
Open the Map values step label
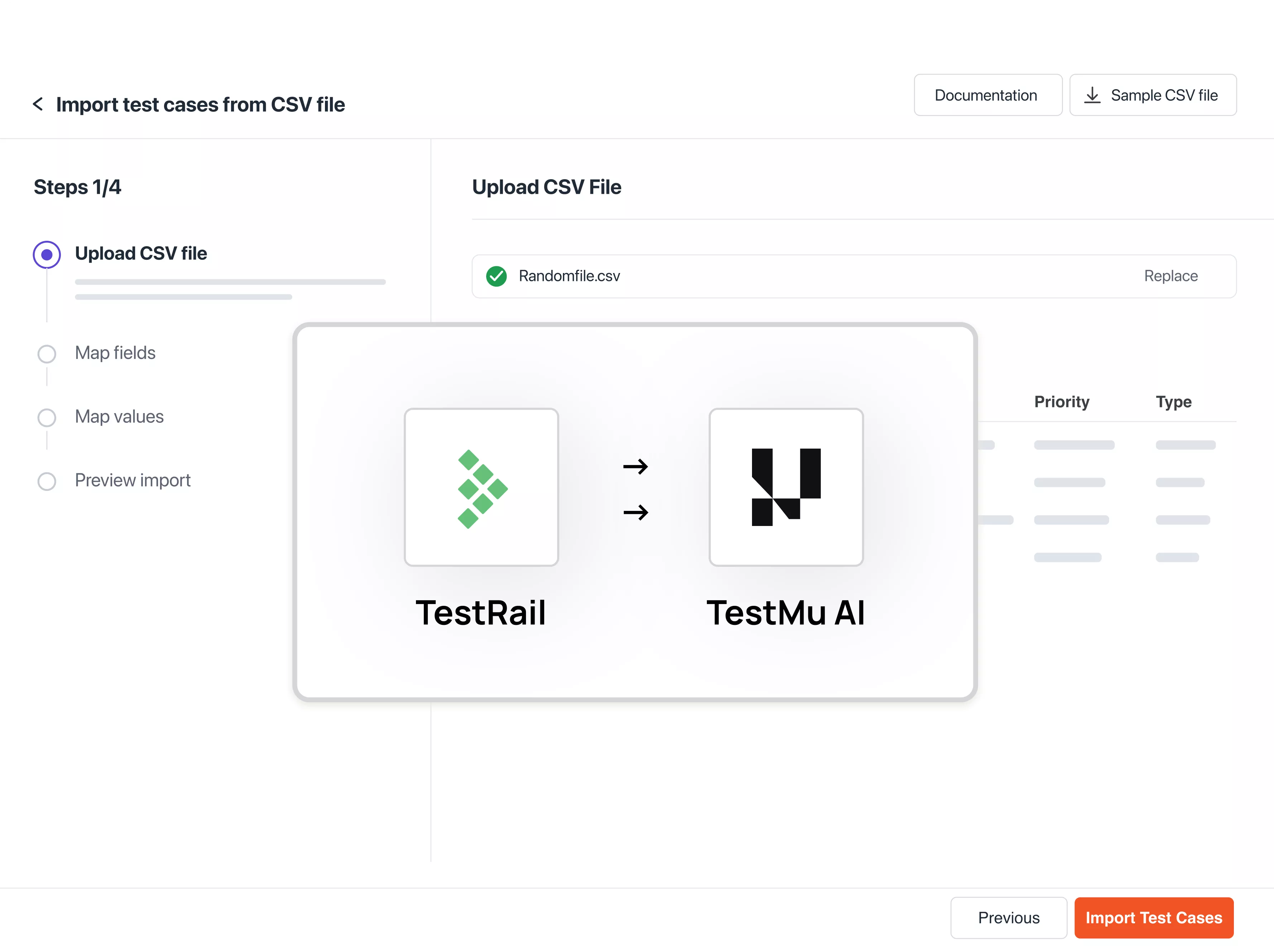(119, 416)
